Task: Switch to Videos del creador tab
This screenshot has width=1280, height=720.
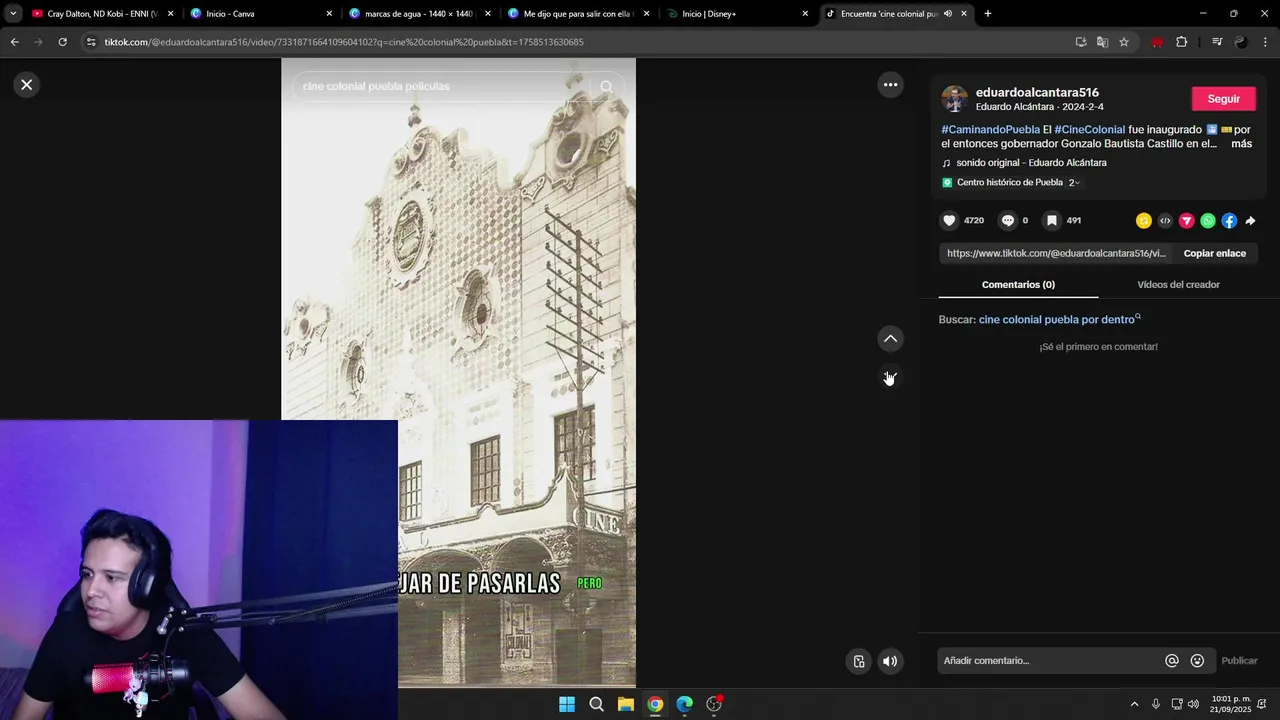Action: (1178, 285)
